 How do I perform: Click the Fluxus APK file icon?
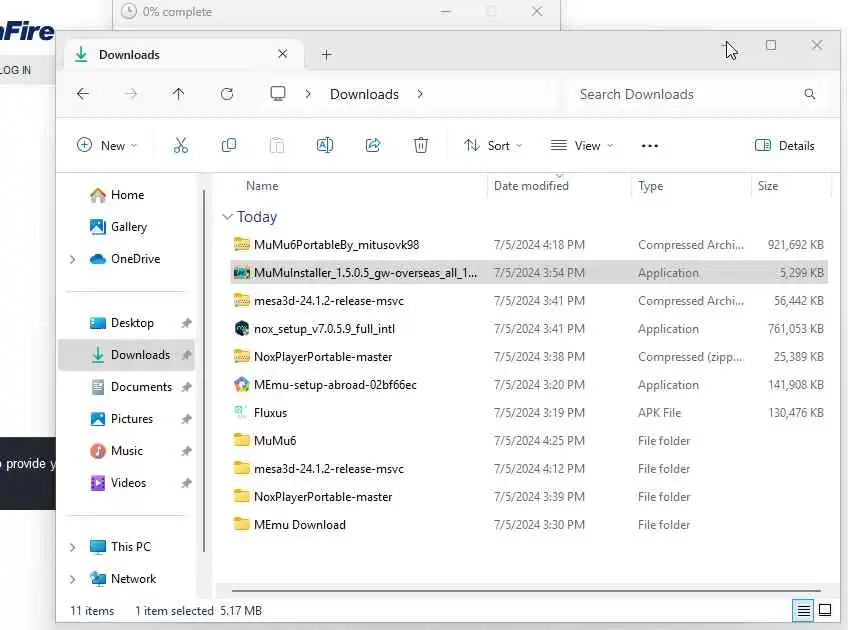tap(241, 413)
